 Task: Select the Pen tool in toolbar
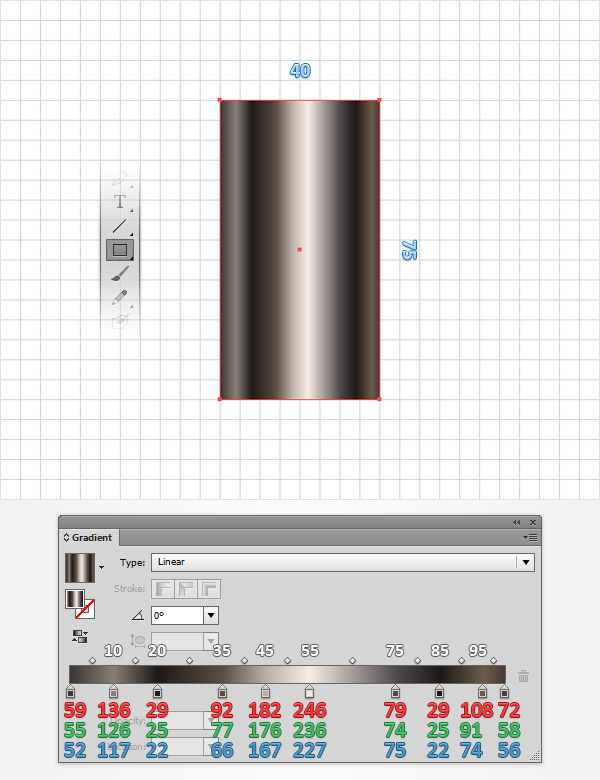tap(120, 178)
